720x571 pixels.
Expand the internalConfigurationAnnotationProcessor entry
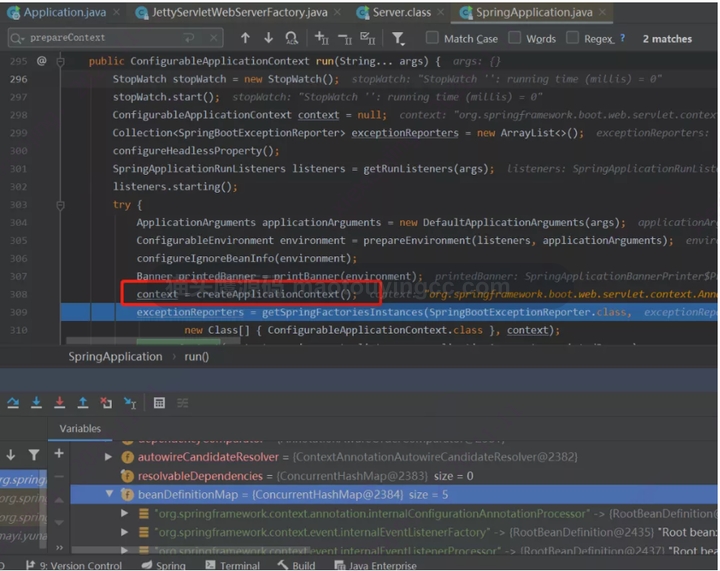(x=124, y=513)
